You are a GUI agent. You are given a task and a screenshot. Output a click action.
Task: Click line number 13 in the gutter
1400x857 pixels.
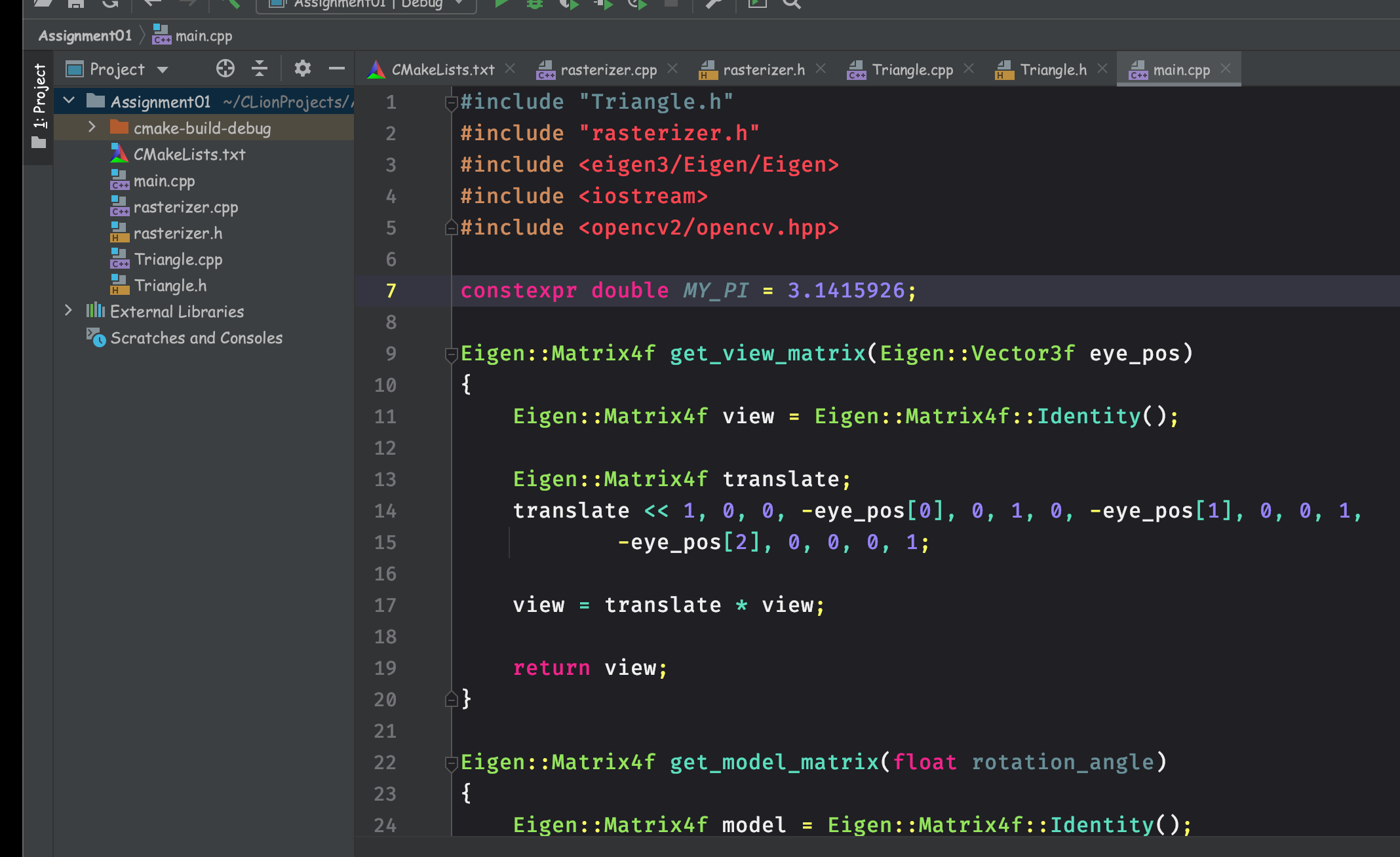(385, 480)
